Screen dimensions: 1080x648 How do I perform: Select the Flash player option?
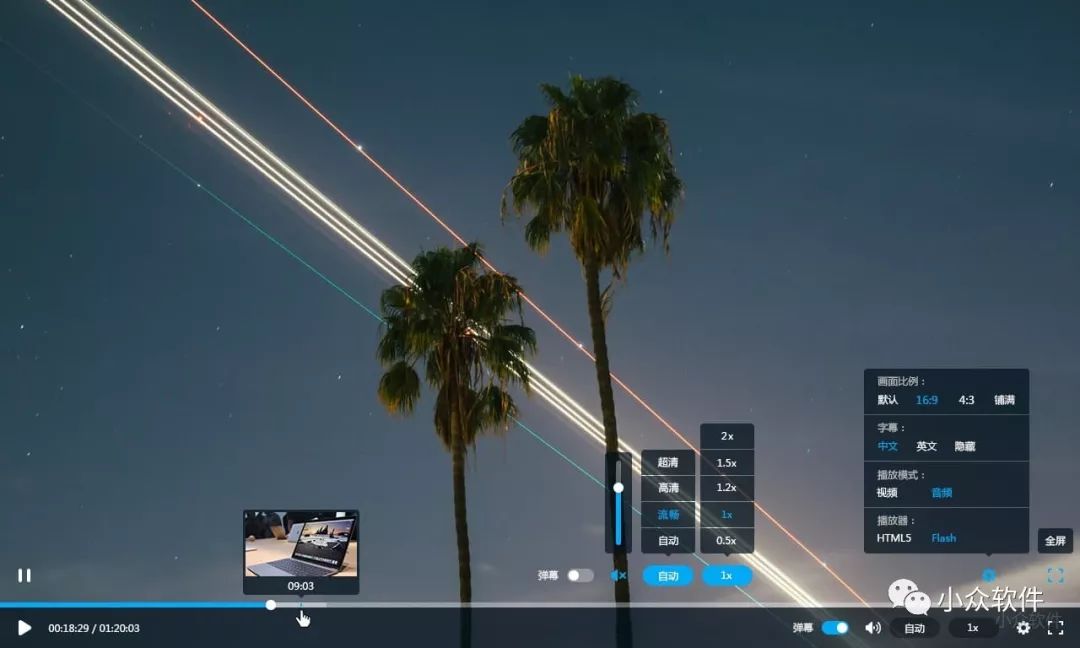[944, 538]
